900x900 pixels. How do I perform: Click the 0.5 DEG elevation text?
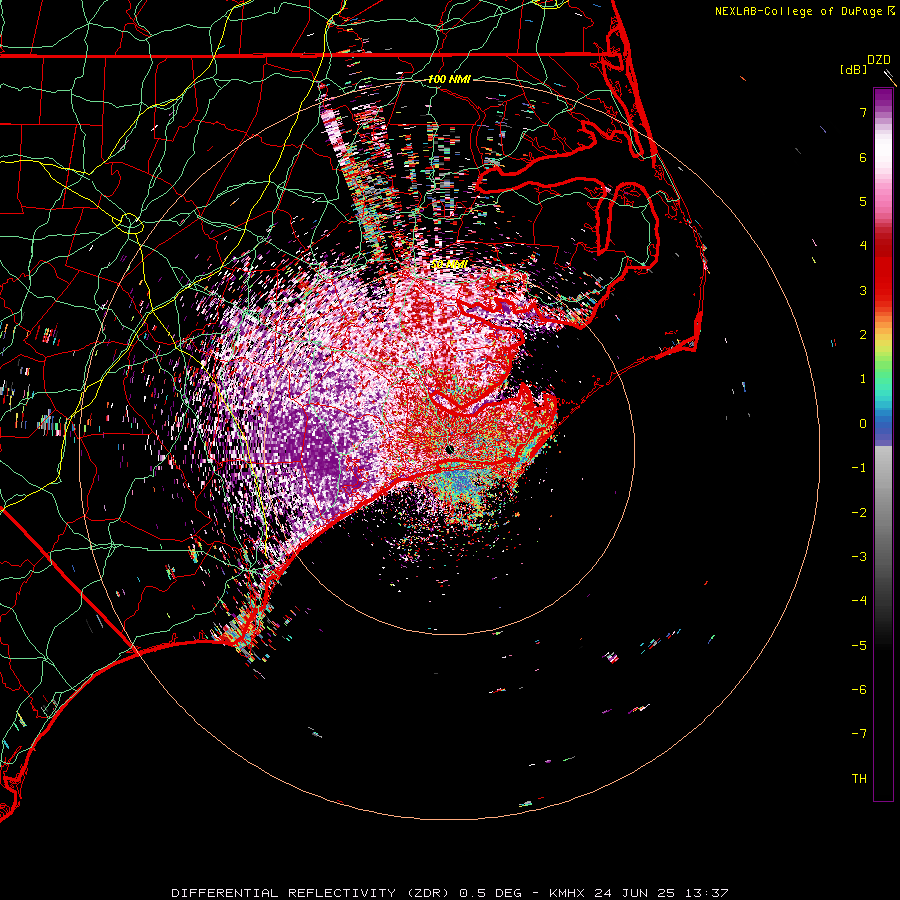click(x=490, y=893)
